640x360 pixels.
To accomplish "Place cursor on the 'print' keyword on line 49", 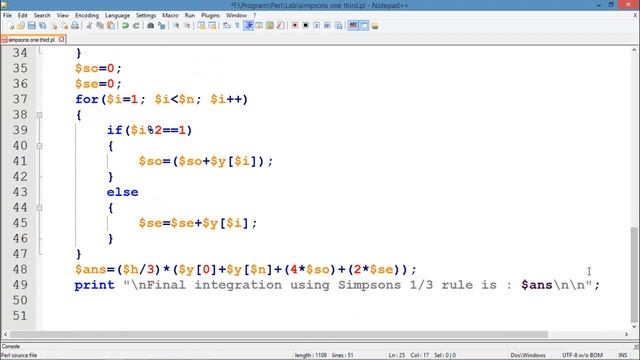I will (x=94, y=285).
